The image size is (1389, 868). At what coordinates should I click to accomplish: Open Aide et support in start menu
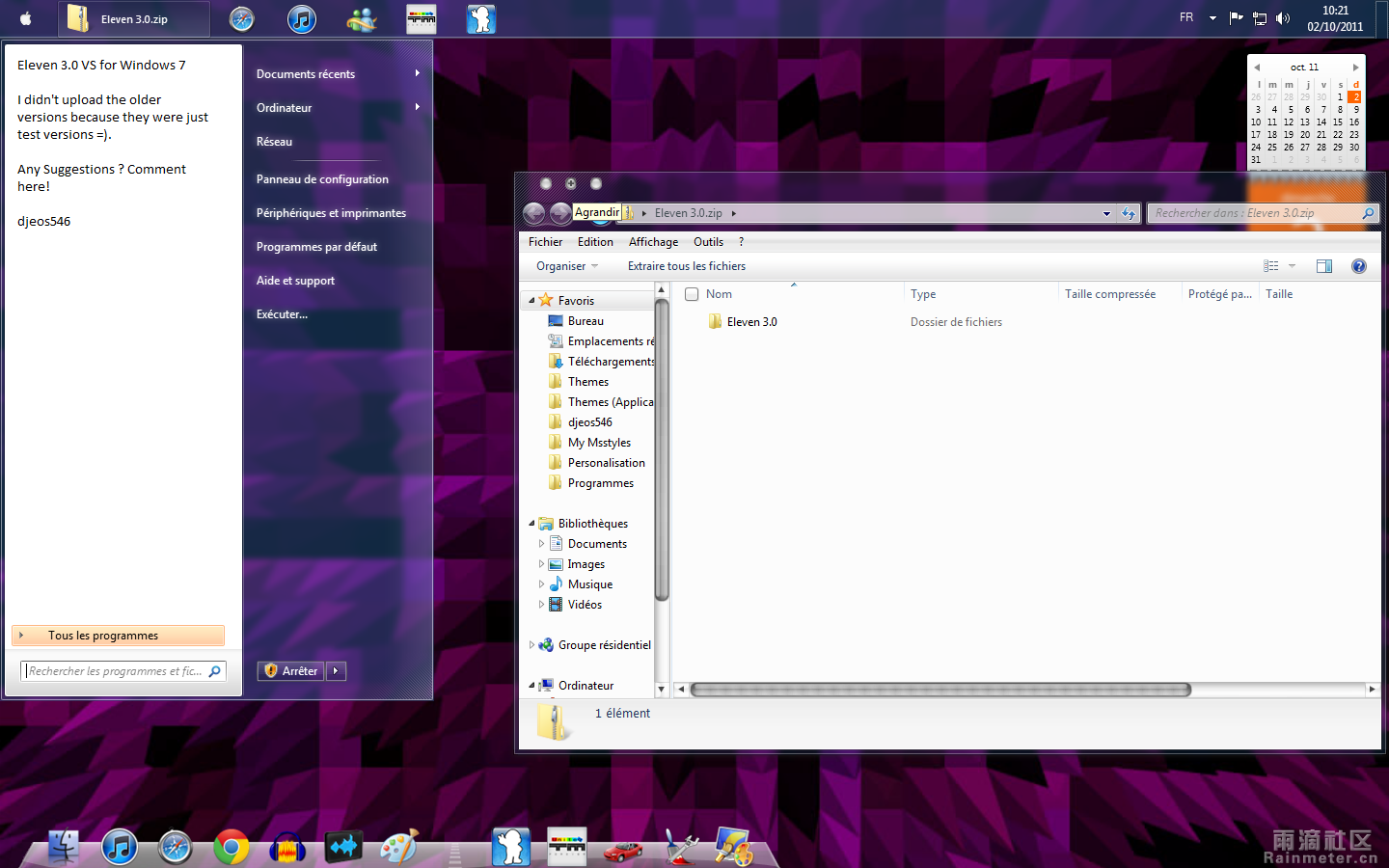(x=295, y=281)
